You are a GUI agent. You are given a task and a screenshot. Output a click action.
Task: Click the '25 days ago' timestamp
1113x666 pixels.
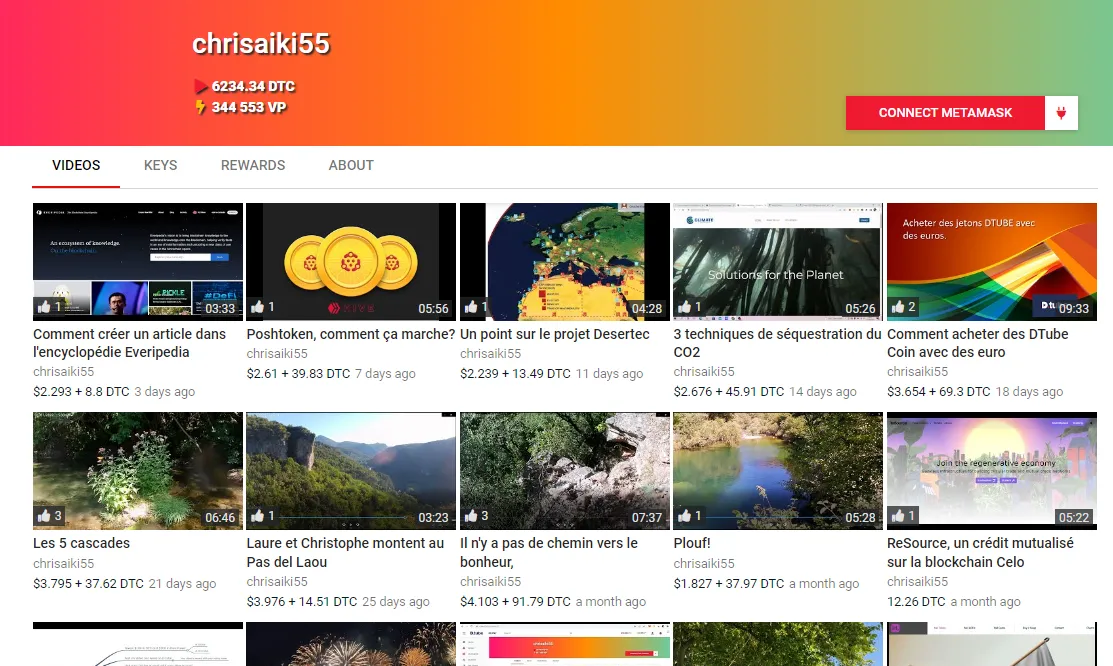(396, 601)
